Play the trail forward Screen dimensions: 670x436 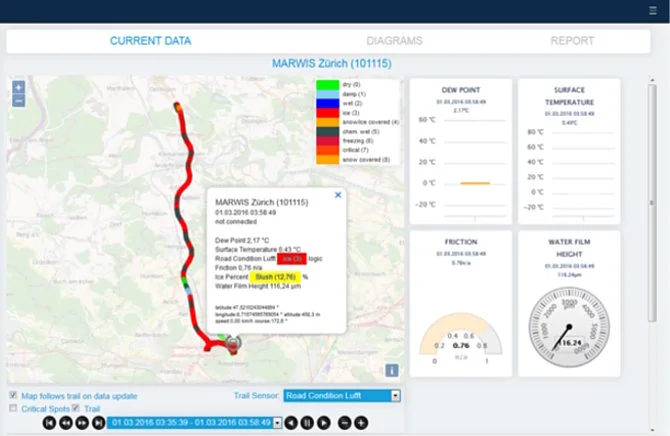pos(324,423)
